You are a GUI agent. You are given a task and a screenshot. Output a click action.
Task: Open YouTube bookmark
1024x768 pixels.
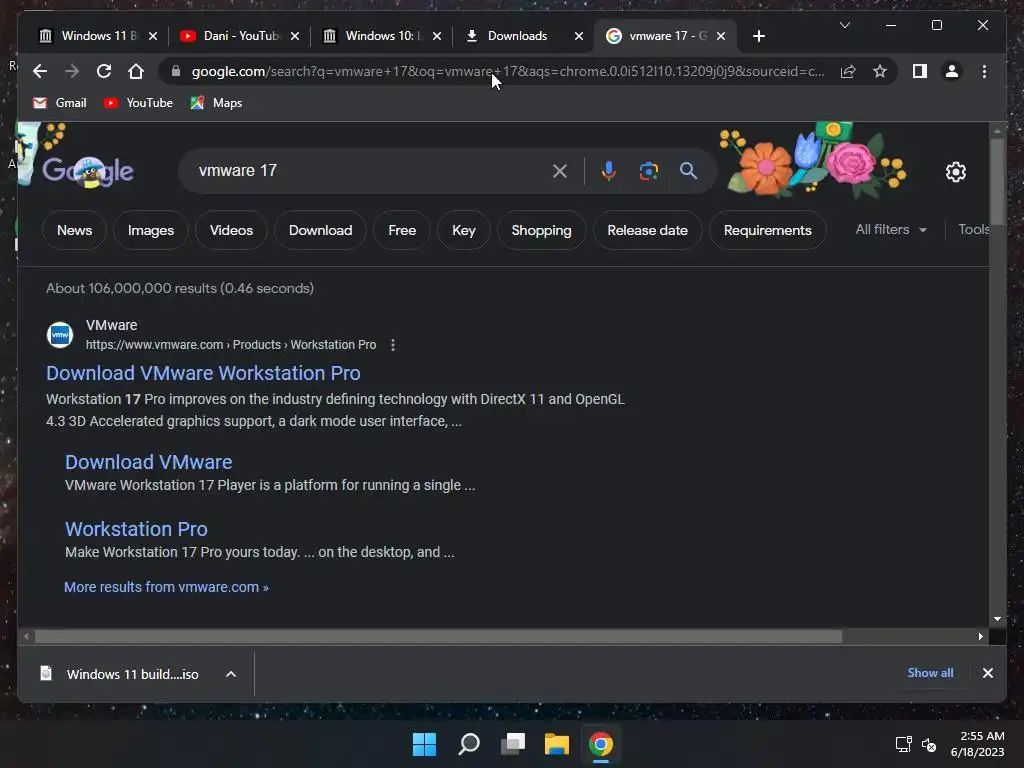138,103
